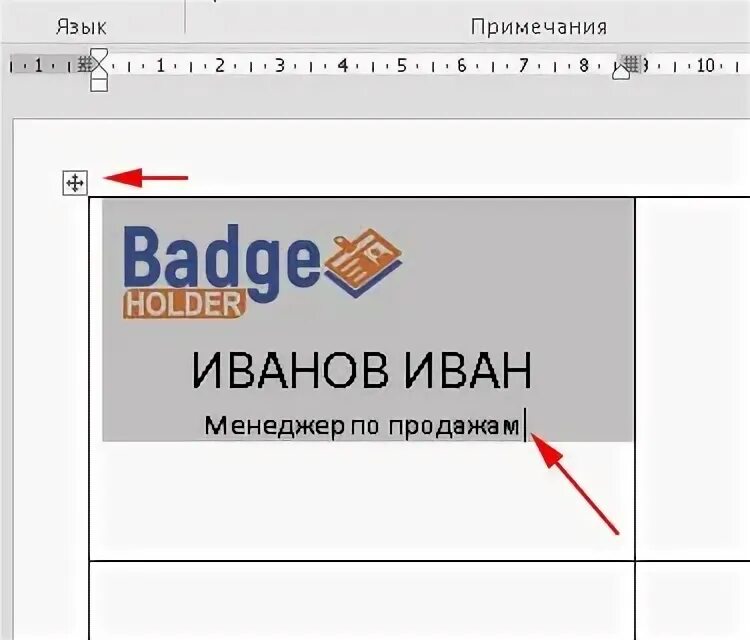The width and height of the screenshot is (750, 640).
Task: Click the text Менеджер по продажам
Action: tap(362, 425)
